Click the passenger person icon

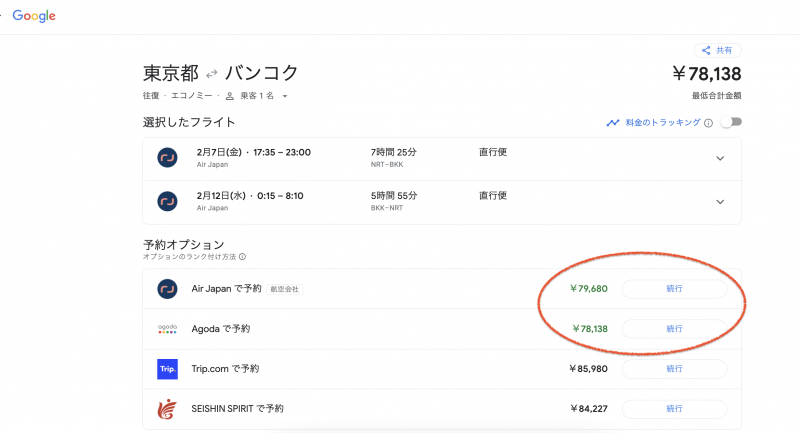pyautogui.click(x=230, y=96)
